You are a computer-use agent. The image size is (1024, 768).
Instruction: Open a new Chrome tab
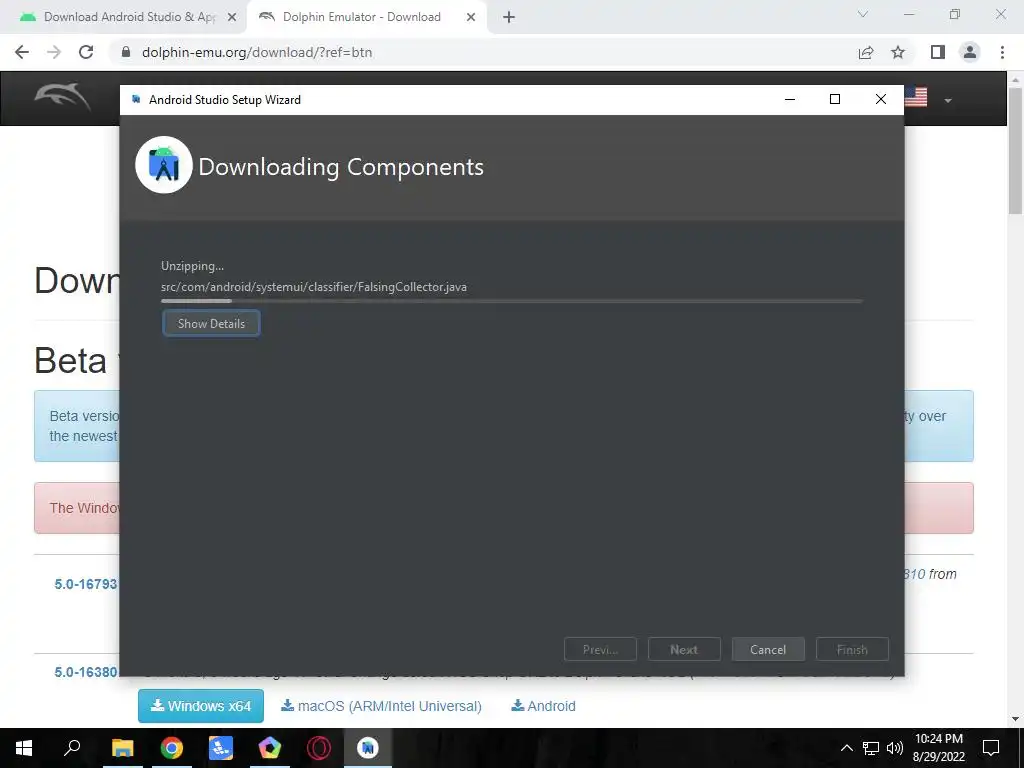coord(509,18)
